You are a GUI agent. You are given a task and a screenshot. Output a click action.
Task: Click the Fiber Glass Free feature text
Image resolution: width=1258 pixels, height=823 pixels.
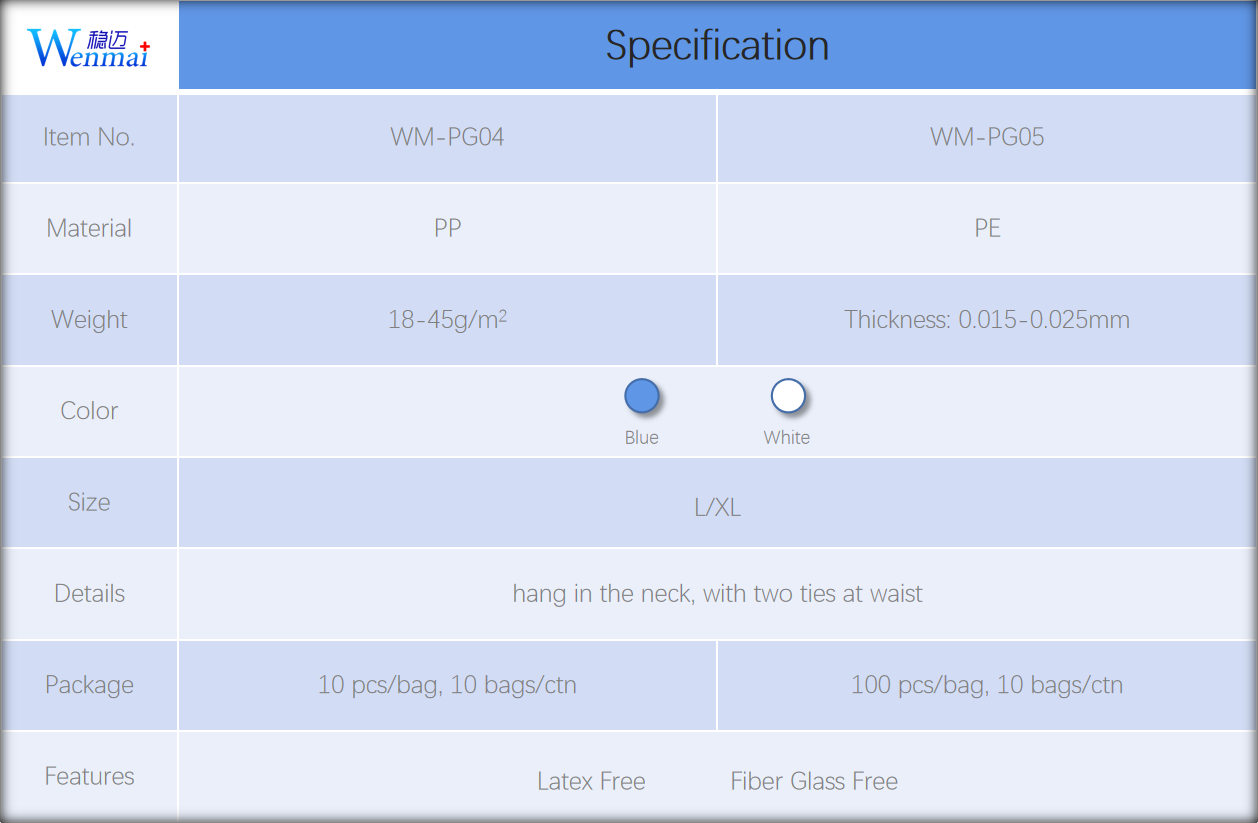click(814, 781)
